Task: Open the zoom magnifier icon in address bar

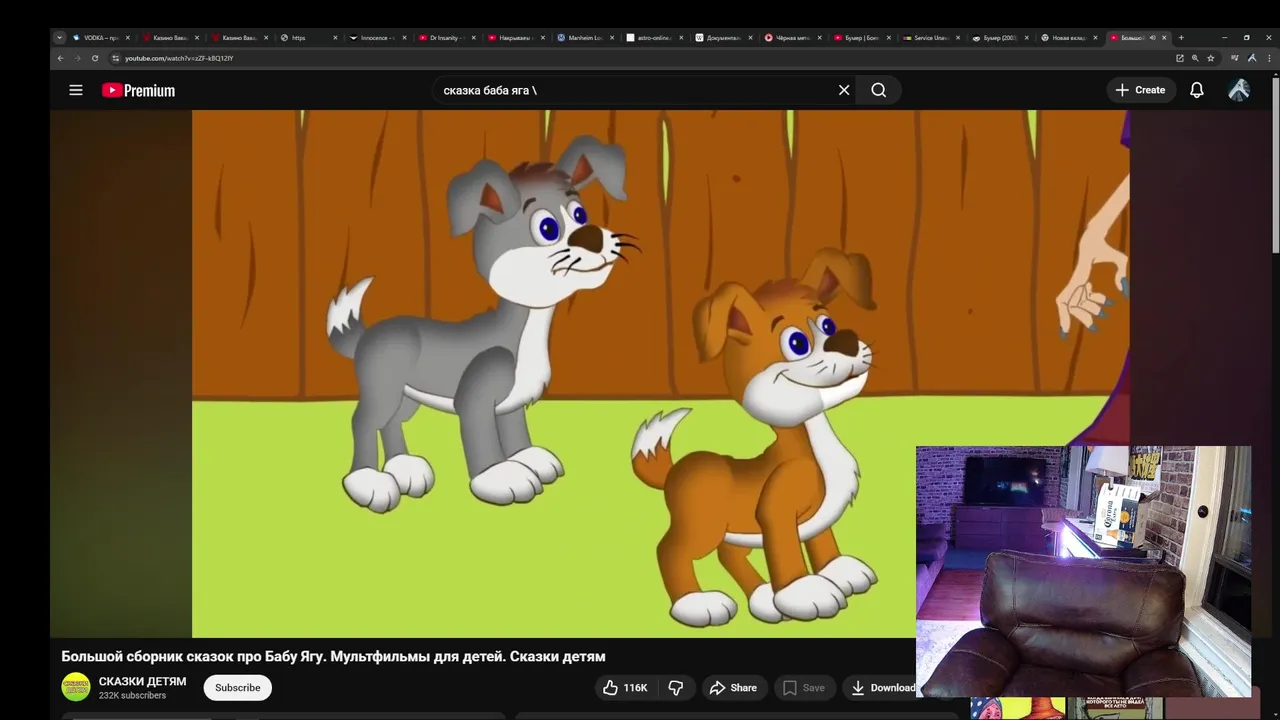Action: pyautogui.click(x=1195, y=58)
